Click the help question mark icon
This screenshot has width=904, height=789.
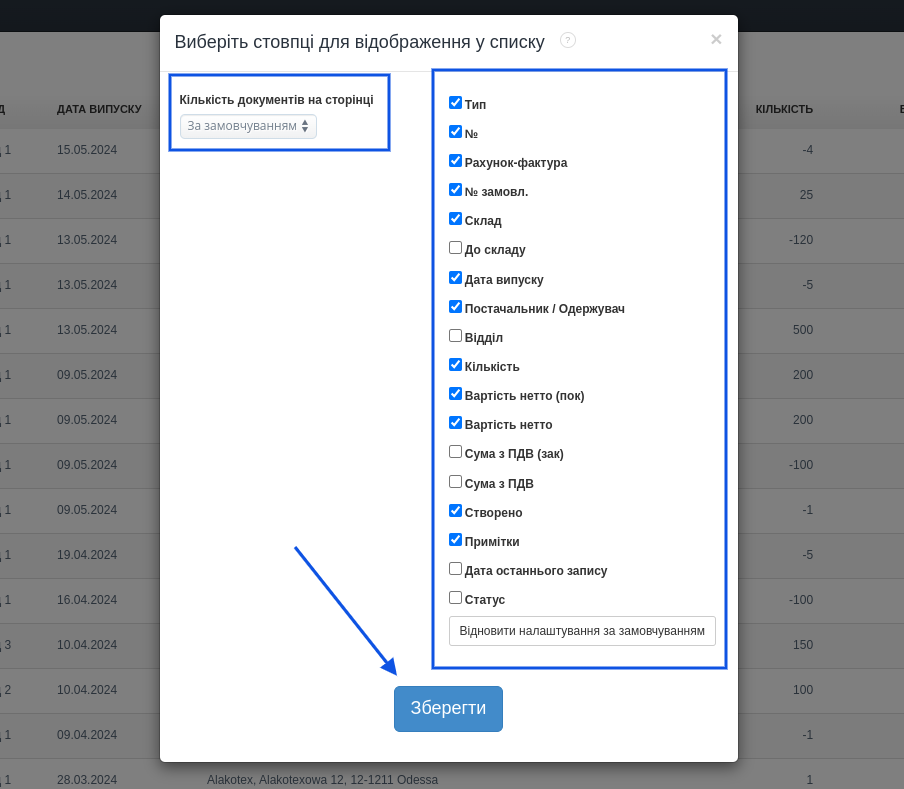point(568,40)
